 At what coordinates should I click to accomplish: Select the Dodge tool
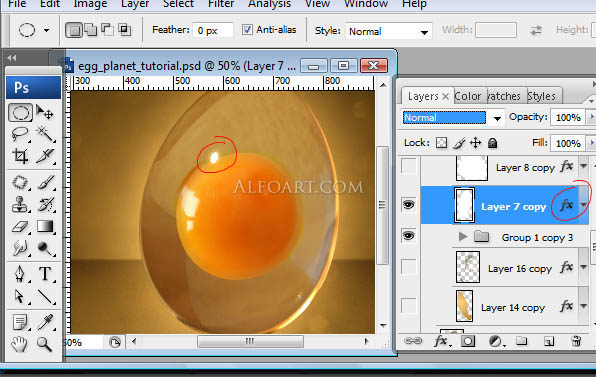[x=45, y=249]
